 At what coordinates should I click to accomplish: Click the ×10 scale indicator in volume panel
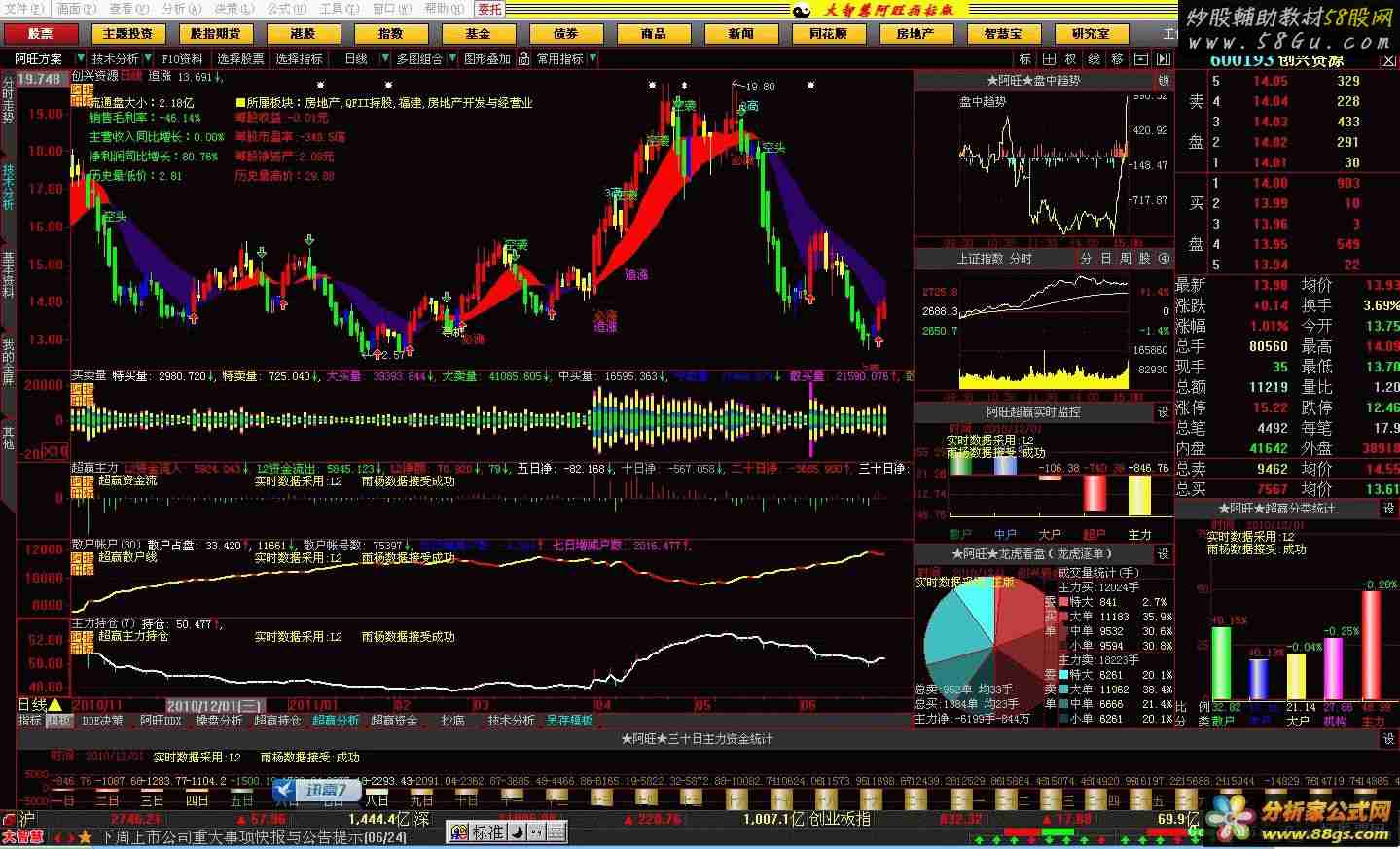coord(57,451)
